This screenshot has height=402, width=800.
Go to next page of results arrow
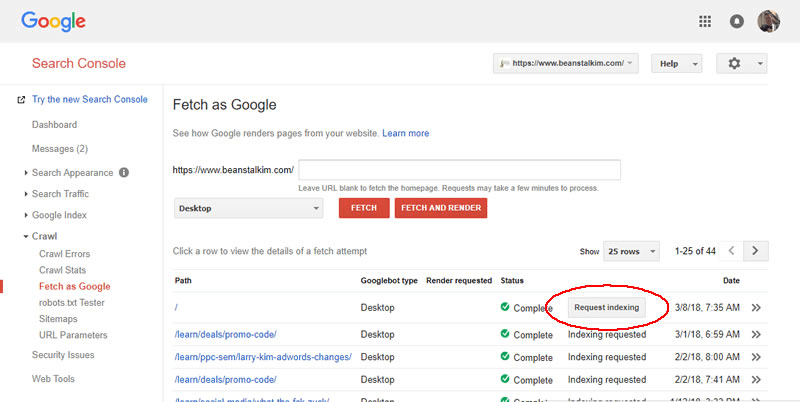[757, 250]
